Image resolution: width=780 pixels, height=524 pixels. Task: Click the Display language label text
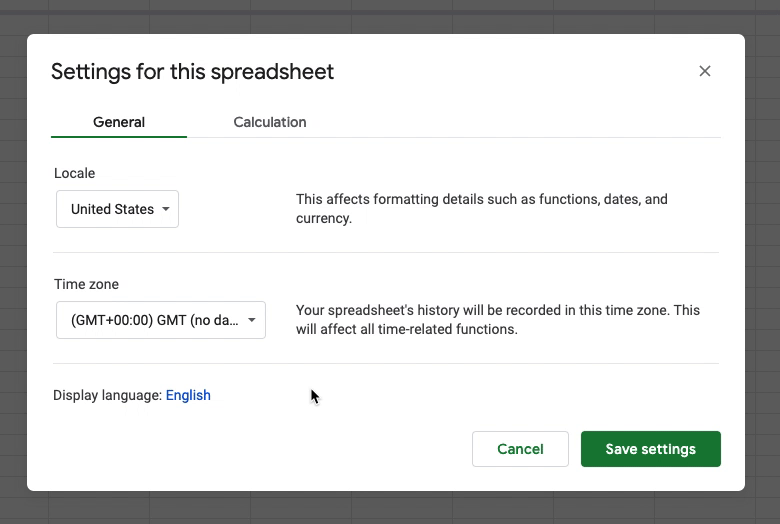(x=107, y=395)
